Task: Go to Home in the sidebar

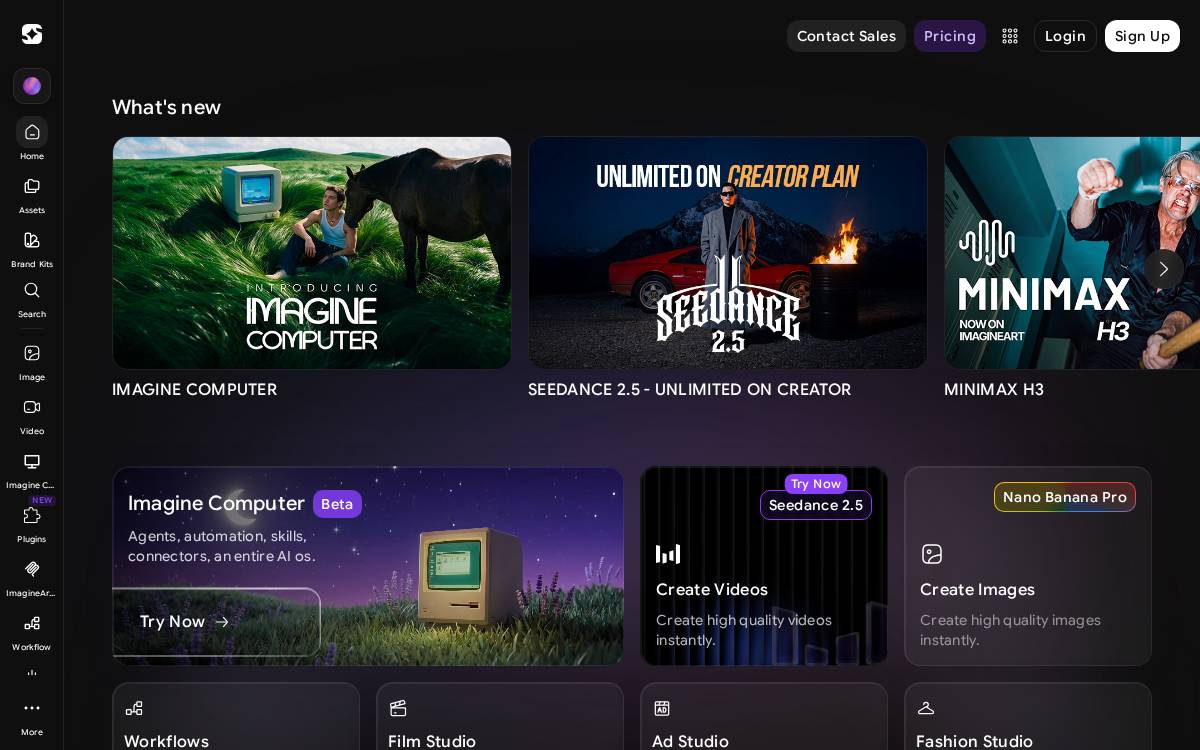Action: [32, 139]
